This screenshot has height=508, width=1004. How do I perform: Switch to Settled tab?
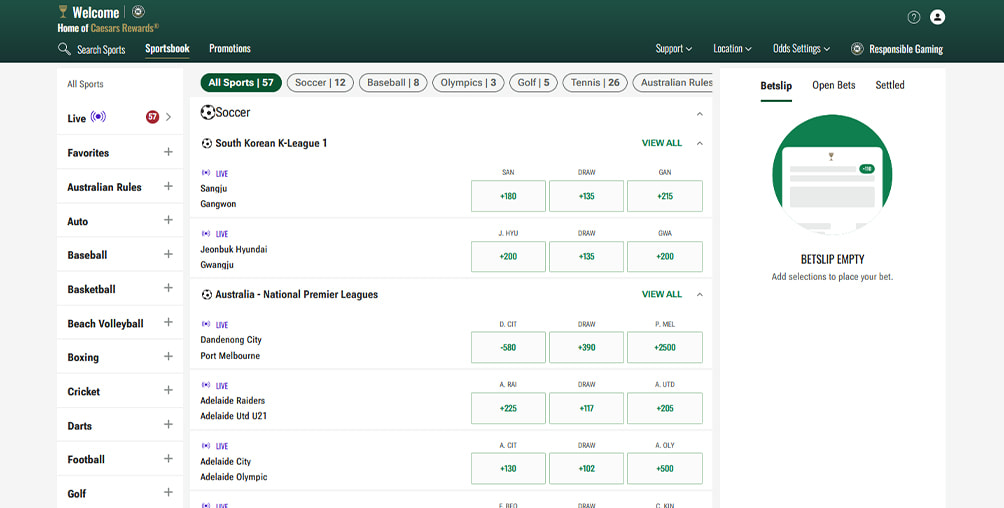(890, 85)
